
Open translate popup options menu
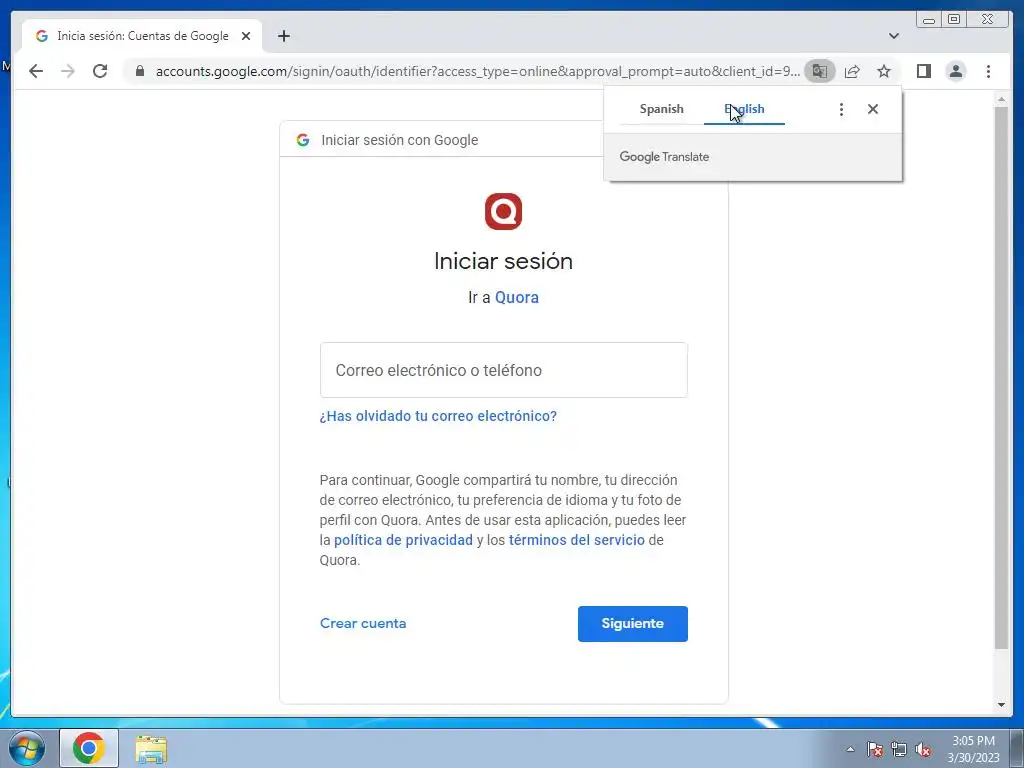pos(841,109)
